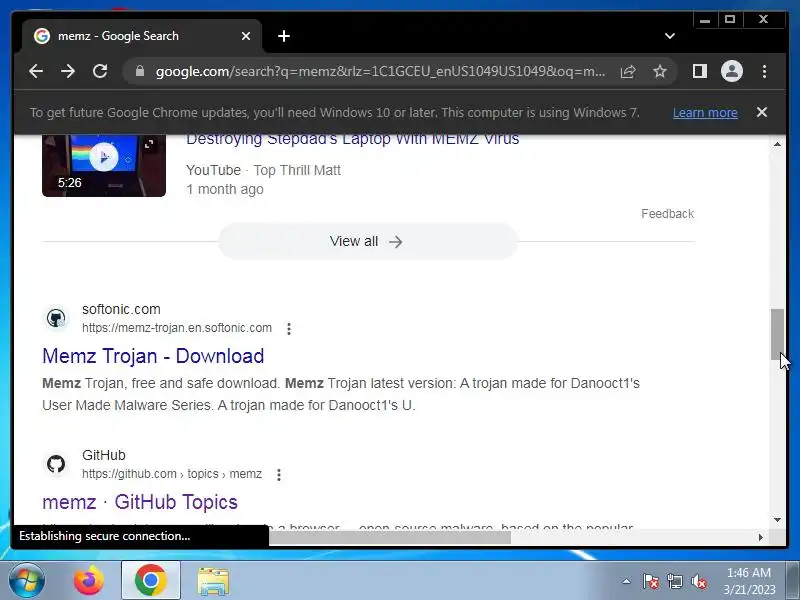The width and height of the screenshot is (800, 600).
Task: Click the Show desktop strip beside the clock
Action: click(x=793, y=581)
